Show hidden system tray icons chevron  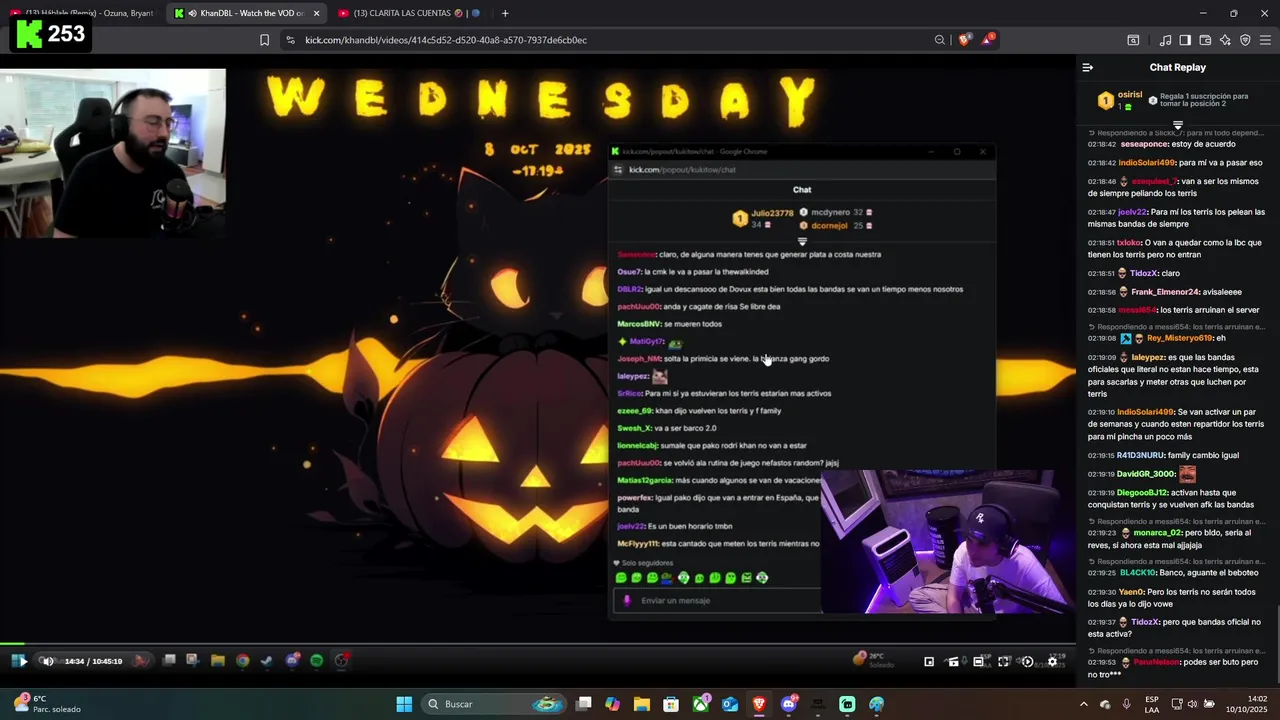point(1083,704)
